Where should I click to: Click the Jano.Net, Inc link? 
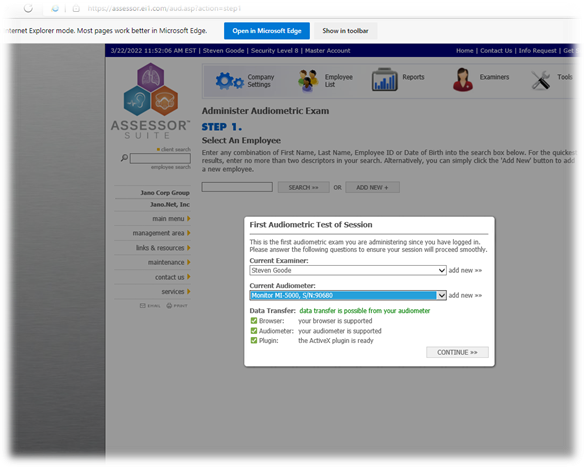[x=170, y=204]
